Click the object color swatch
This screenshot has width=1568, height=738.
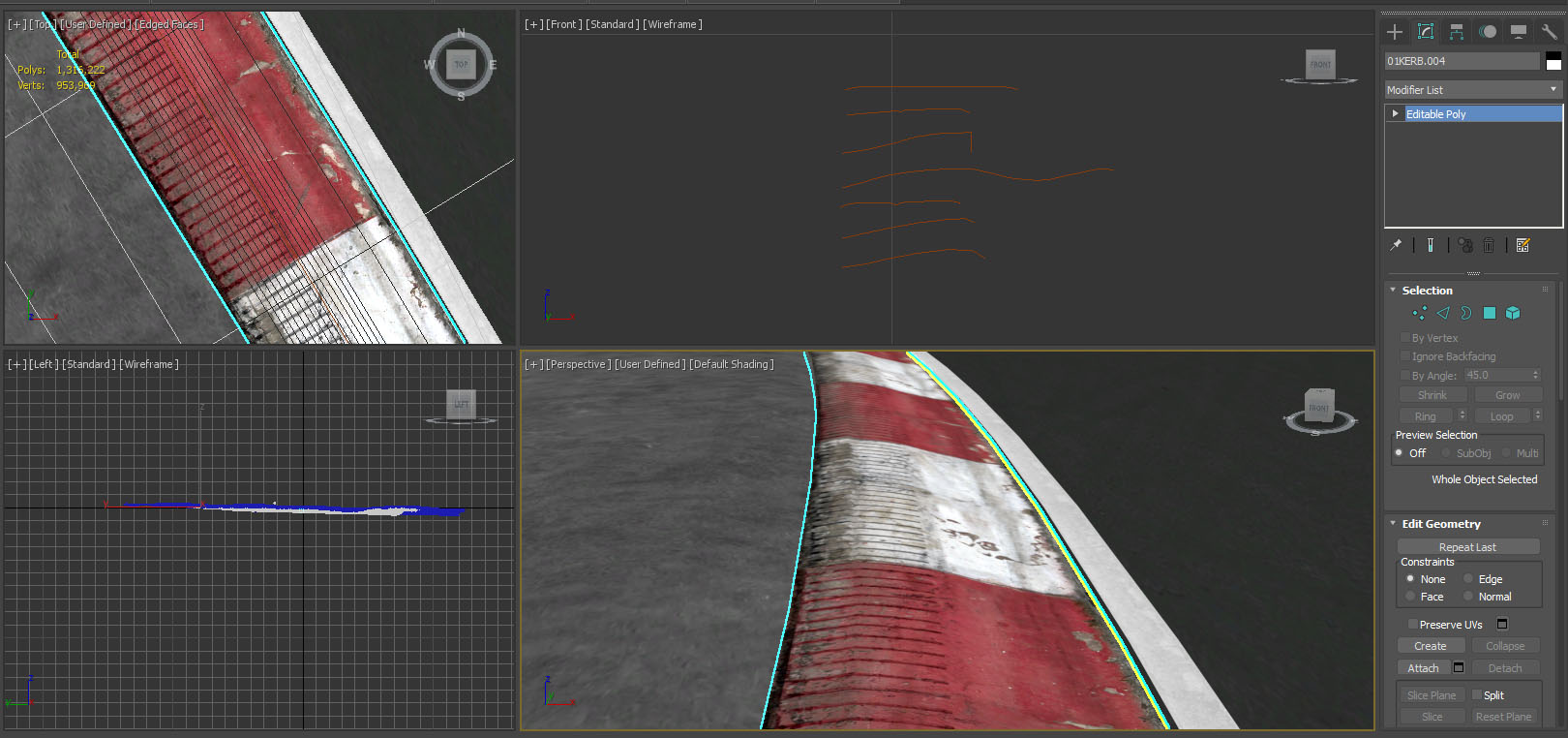tap(1553, 61)
